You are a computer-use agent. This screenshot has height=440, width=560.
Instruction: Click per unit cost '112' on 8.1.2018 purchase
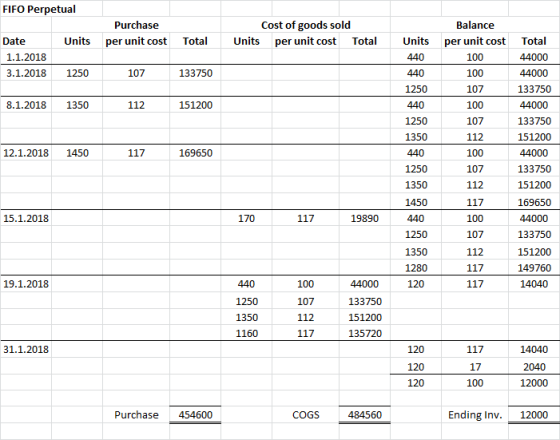136,105
